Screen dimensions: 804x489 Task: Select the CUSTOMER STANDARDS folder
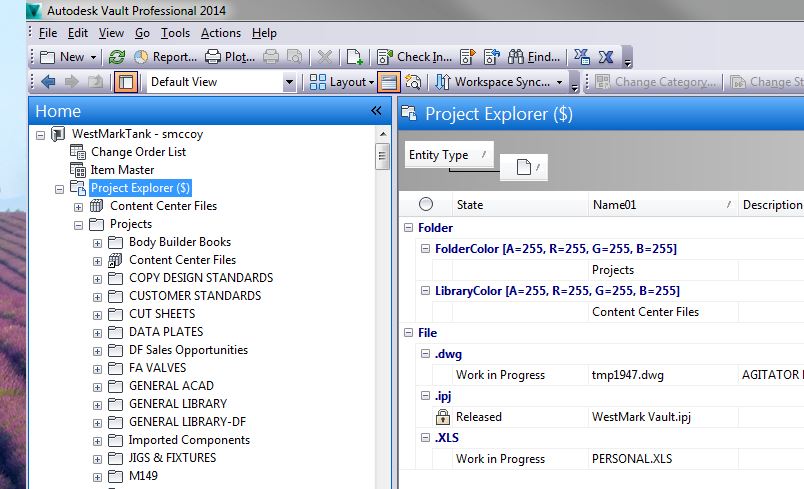click(195, 296)
